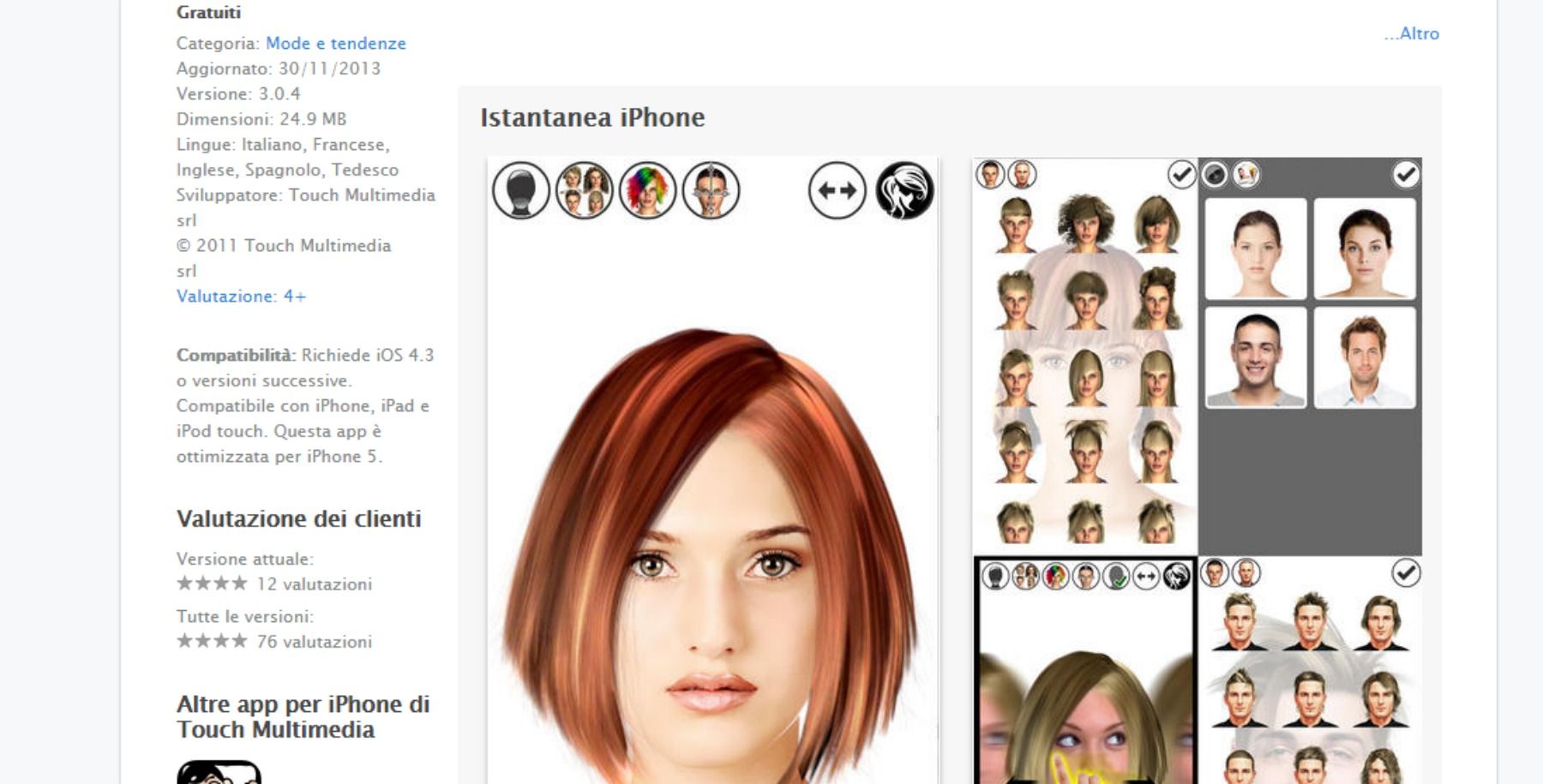This screenshot has width=1543, height=784.
Task: Choose female head icon in men's hairstyle grid
Action: 1215,572
